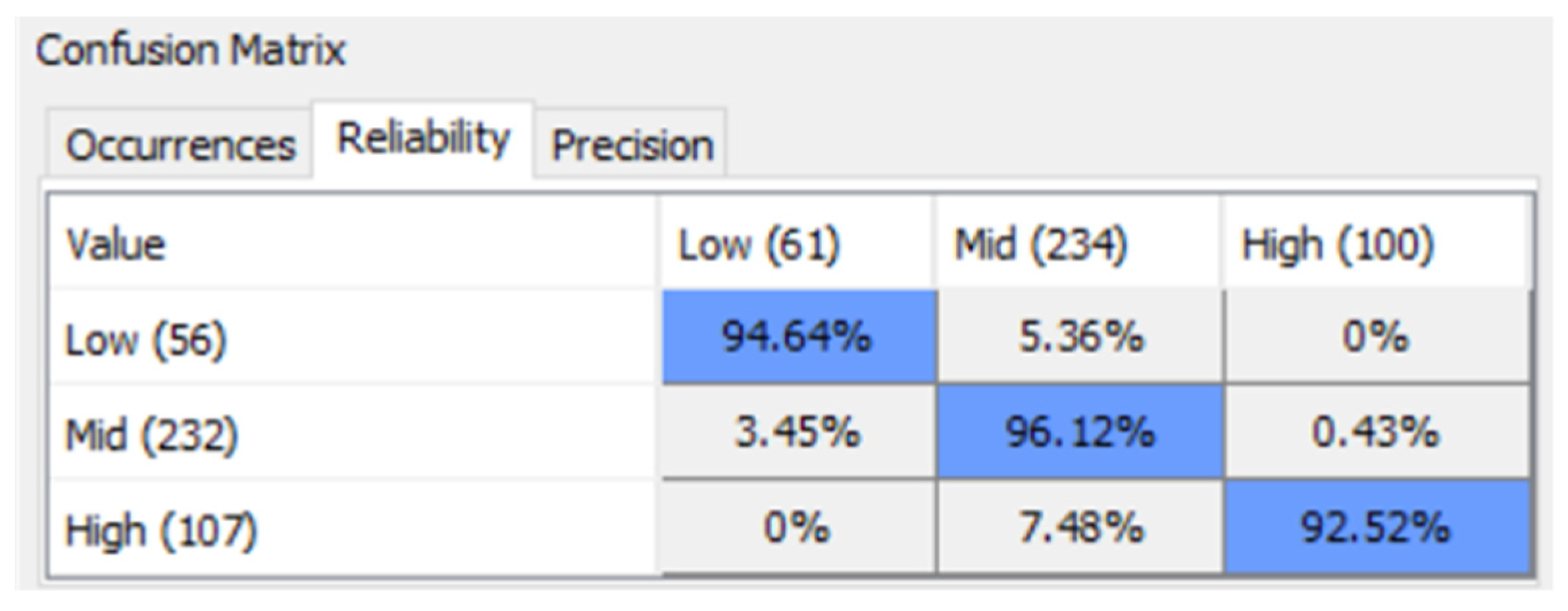
Task: Click the Mid (234) column header
Action: (1040, 245)
